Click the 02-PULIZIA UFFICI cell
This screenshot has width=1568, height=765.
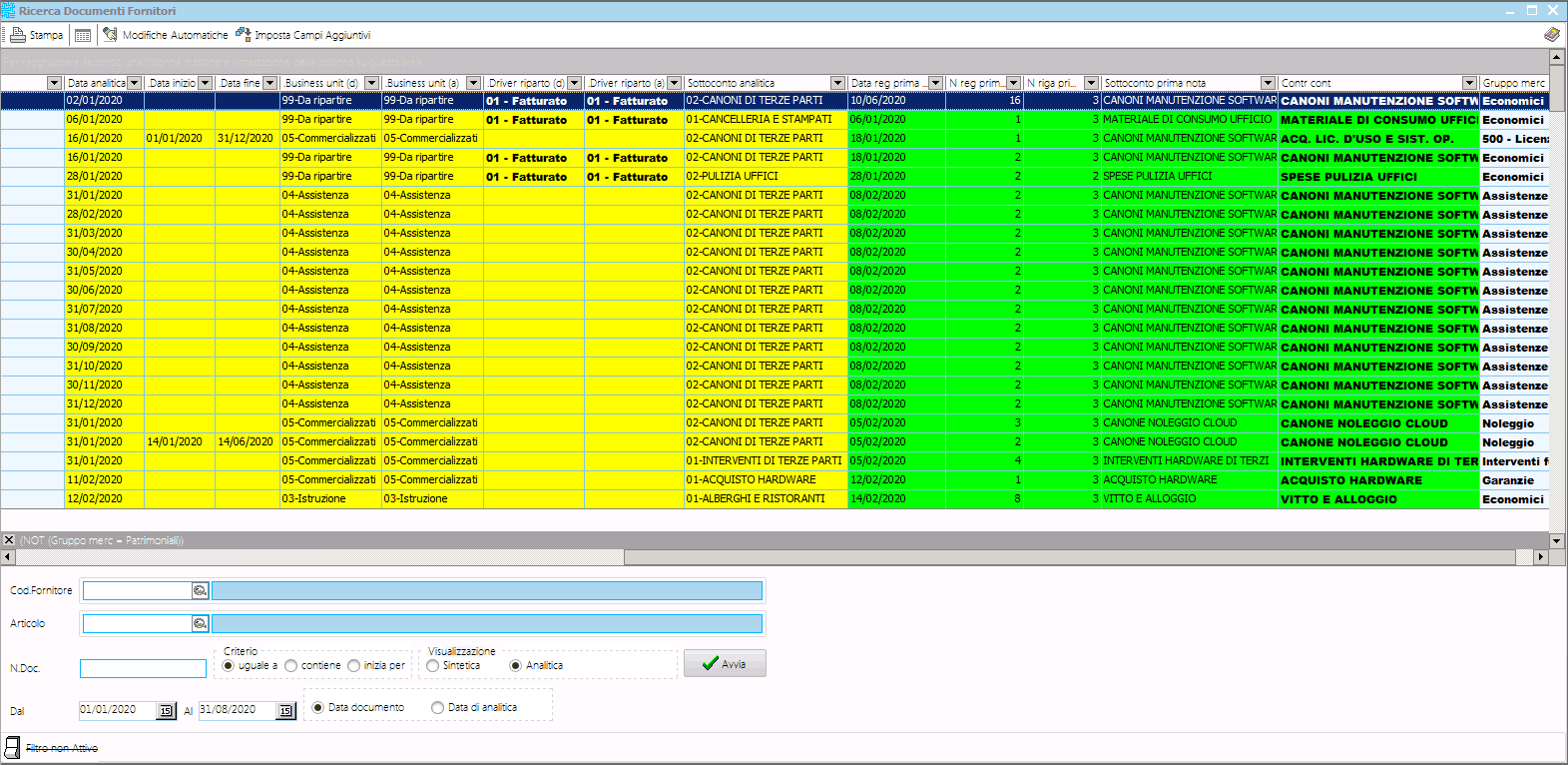(766, 177)
